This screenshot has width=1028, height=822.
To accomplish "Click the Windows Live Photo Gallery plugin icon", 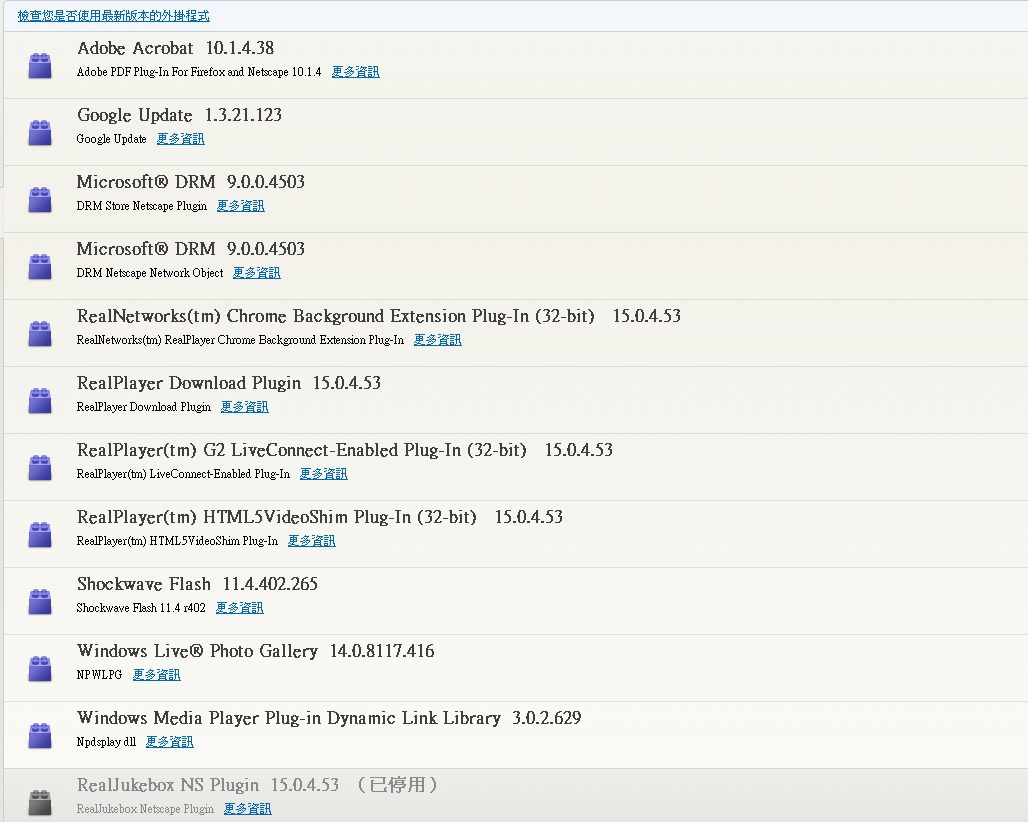I will click(x=40, y=669).
